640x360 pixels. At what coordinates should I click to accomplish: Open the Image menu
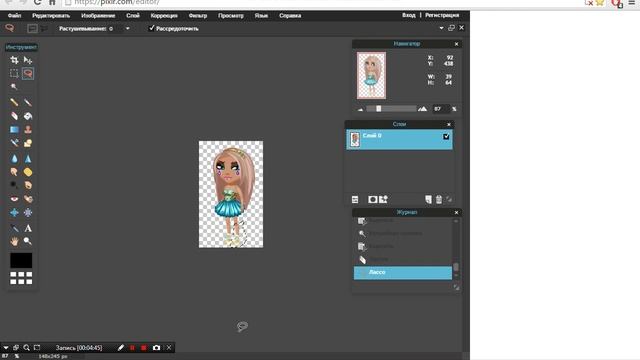click(98, 16)
